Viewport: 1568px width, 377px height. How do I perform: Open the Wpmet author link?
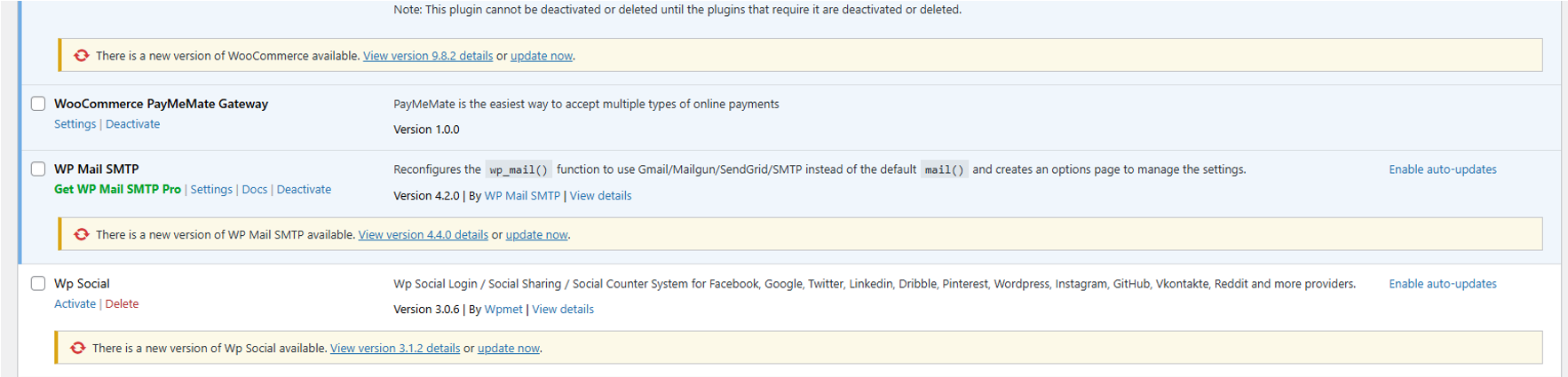click(503, 310)
